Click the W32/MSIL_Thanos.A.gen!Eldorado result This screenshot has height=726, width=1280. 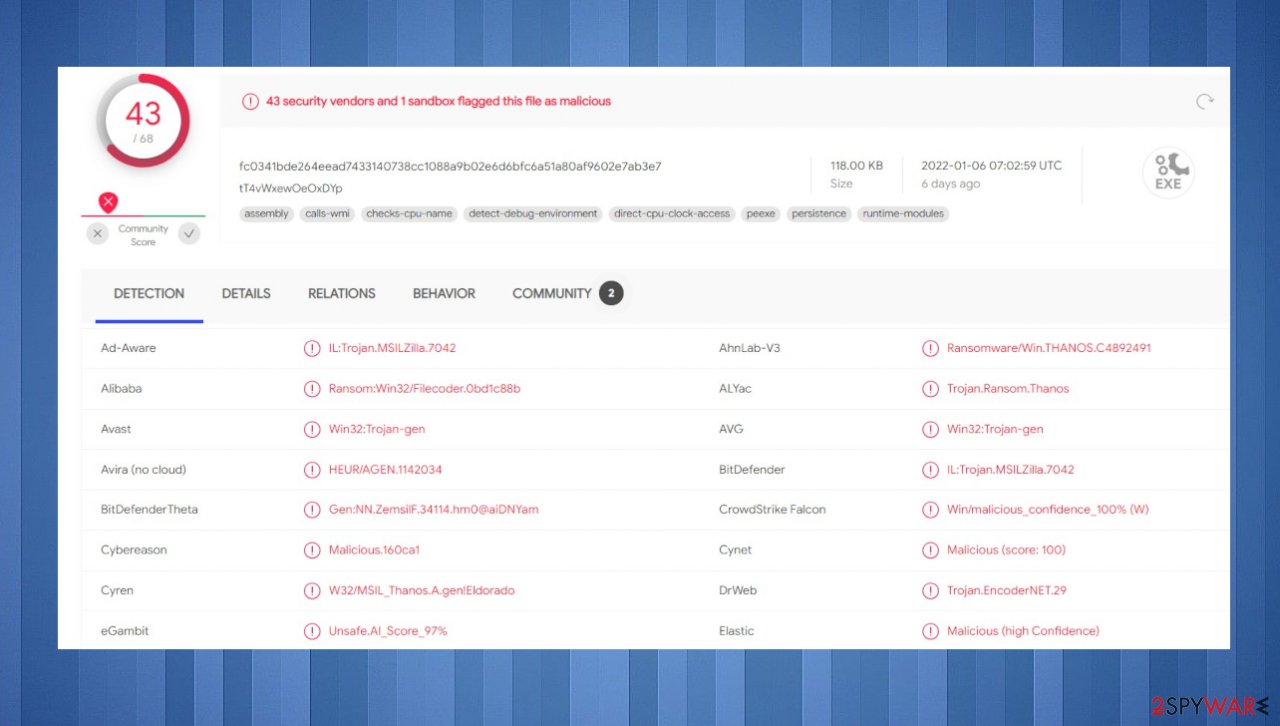(422, 590)
